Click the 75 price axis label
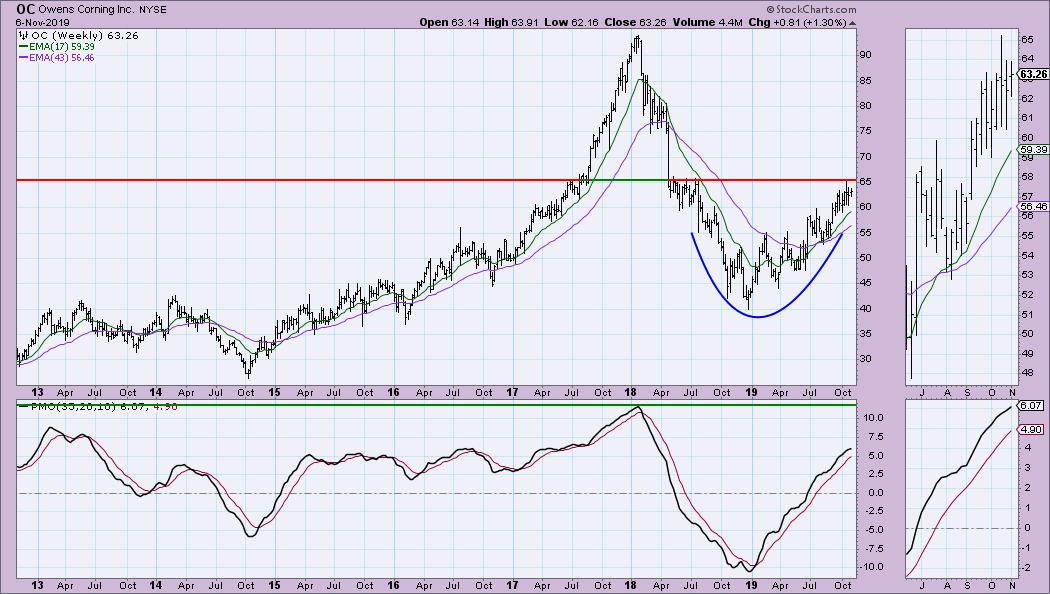The height and width of the screenshot is (594, 1050). click(x=865, y=131)
